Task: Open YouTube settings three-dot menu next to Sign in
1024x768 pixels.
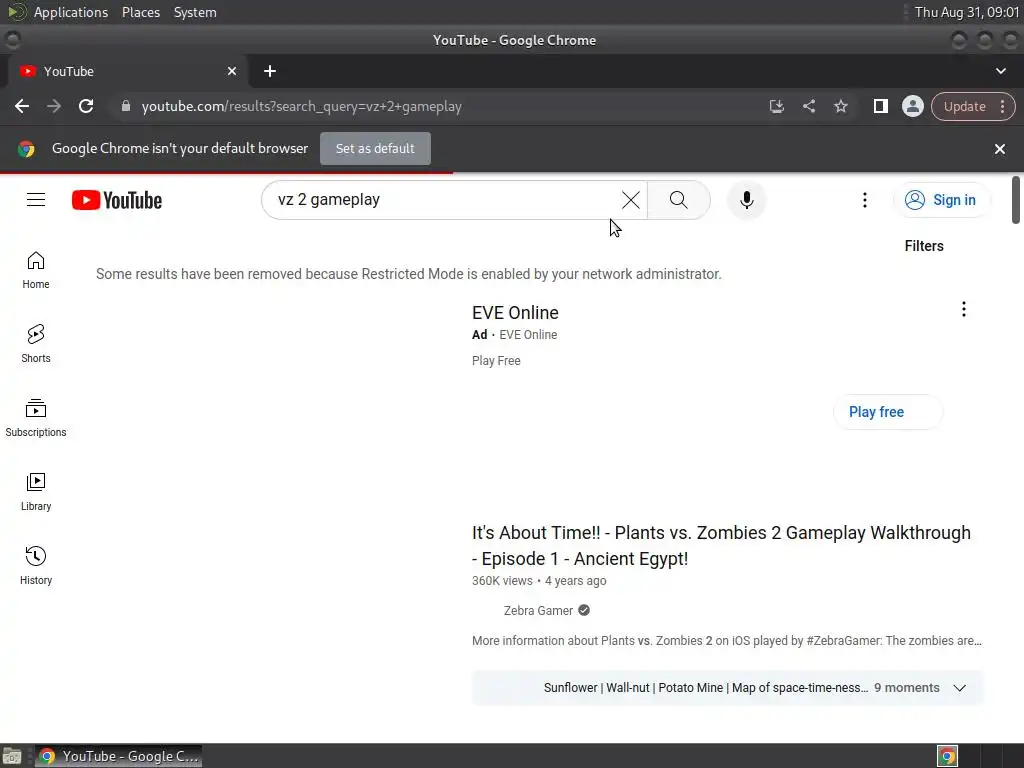Action: [x=865, y=200]
